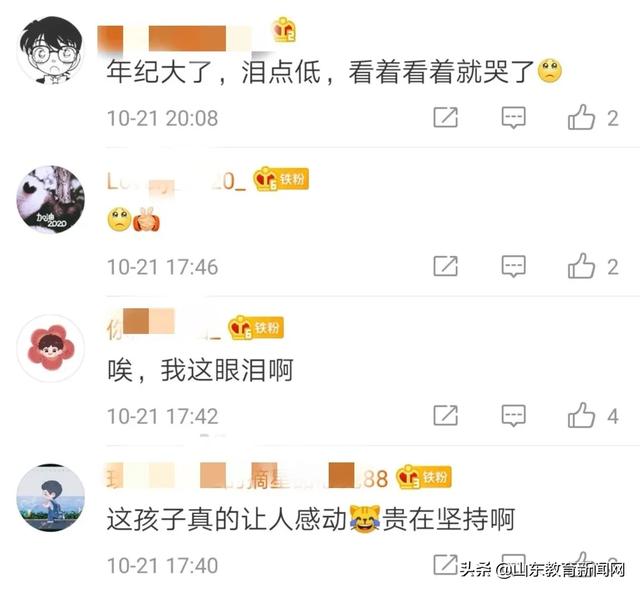Open reply box for 17:46 comment

(x=513, y=267)
